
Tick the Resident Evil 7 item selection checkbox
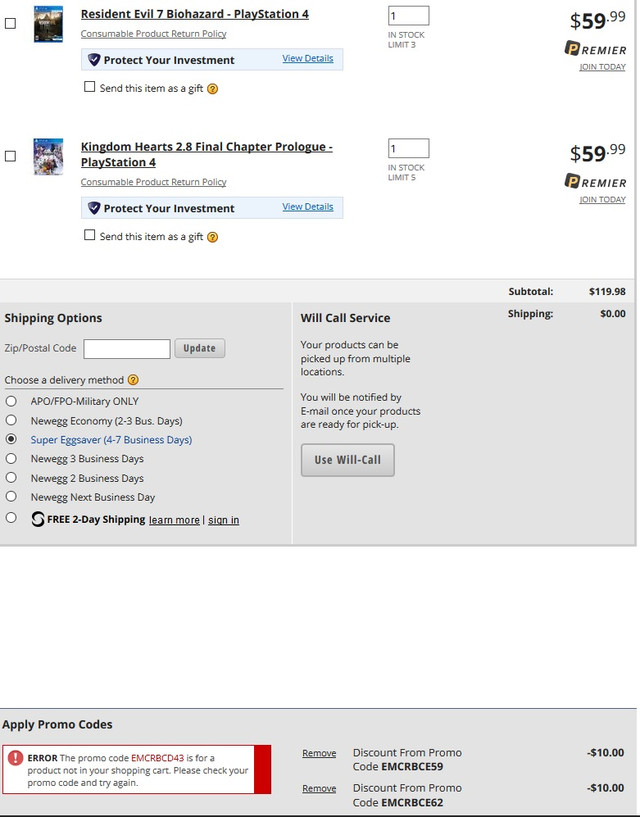(10, 23)
